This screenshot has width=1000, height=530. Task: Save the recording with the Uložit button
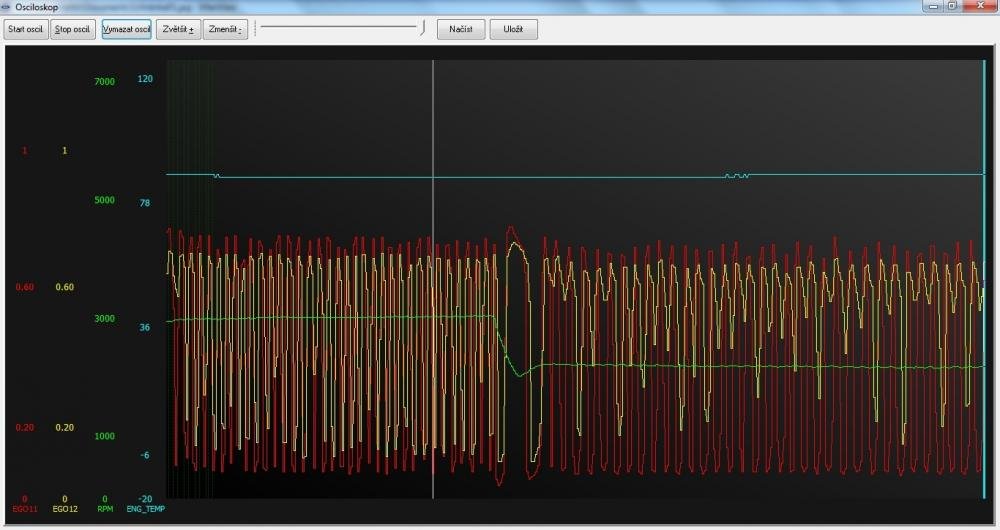513,29
